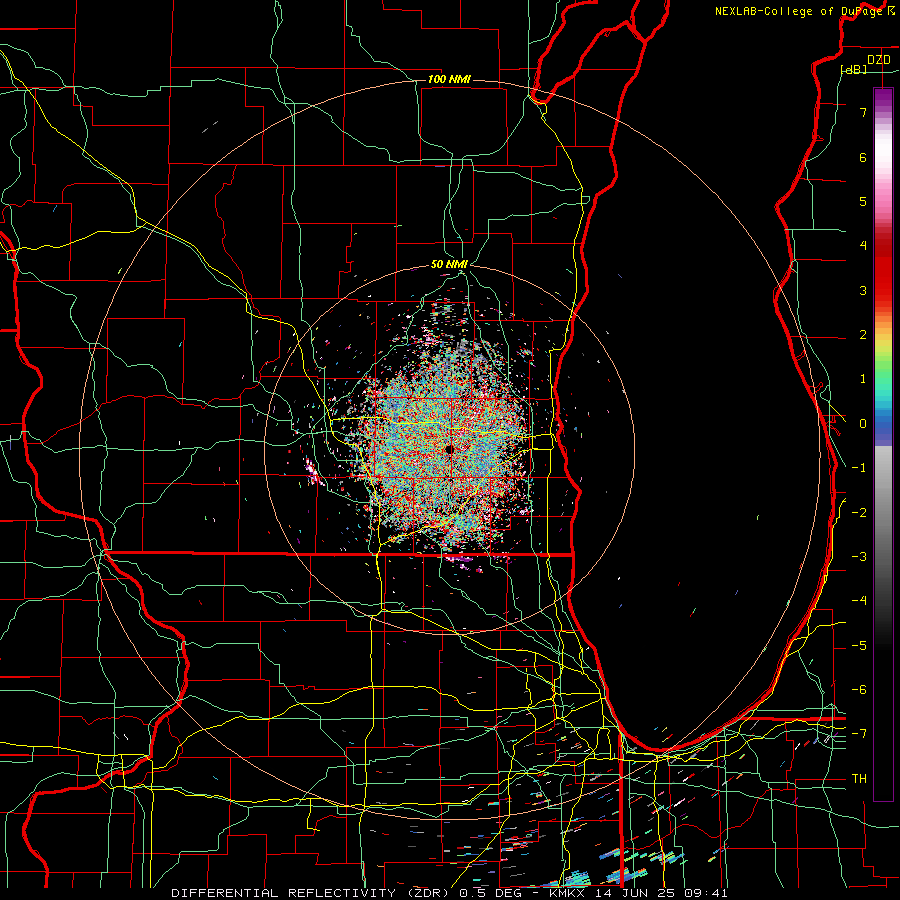Click the TH threshold label on legend

click(x=859, y=779)
